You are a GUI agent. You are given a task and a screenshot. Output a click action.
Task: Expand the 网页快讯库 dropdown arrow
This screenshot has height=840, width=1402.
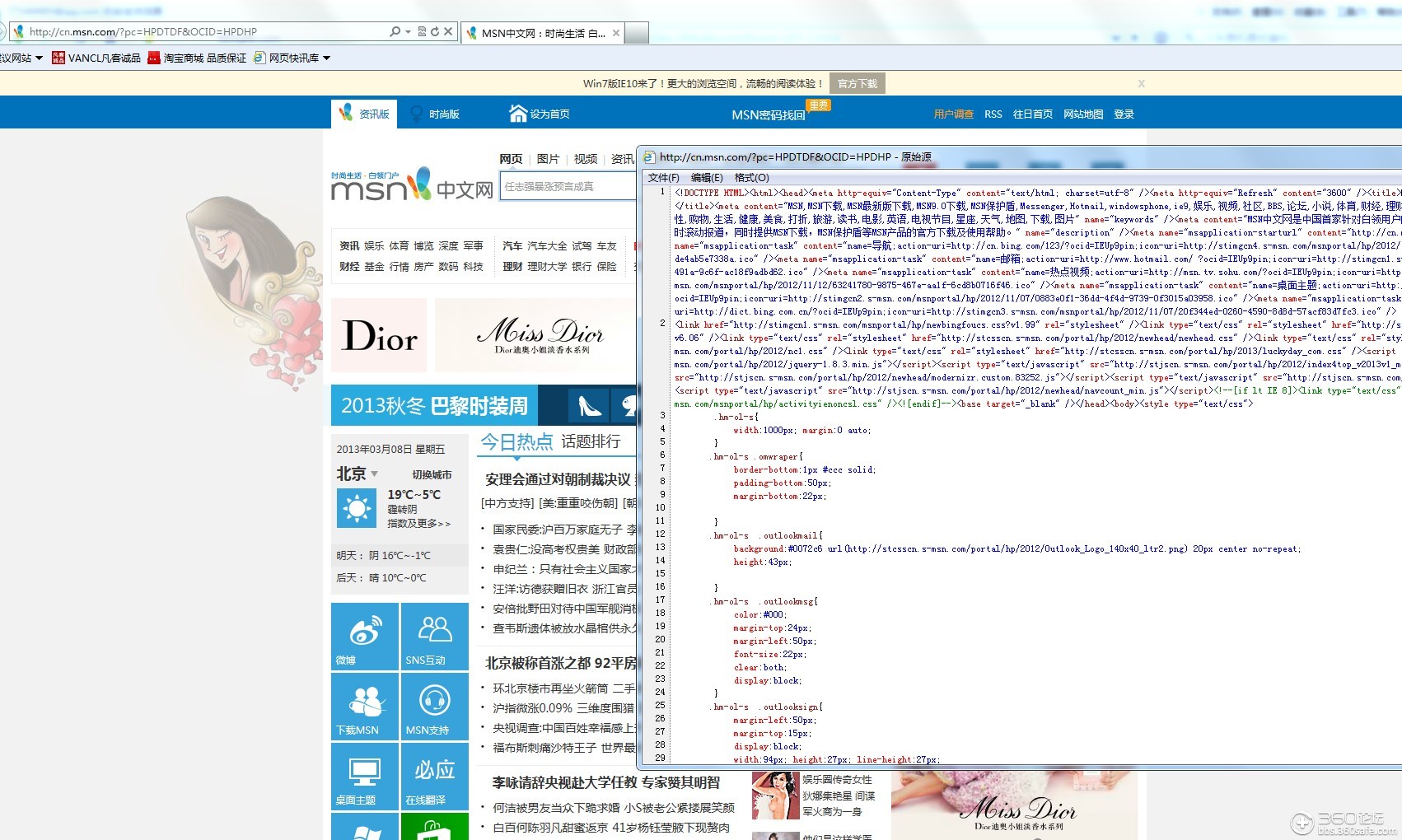pos(326,58)
